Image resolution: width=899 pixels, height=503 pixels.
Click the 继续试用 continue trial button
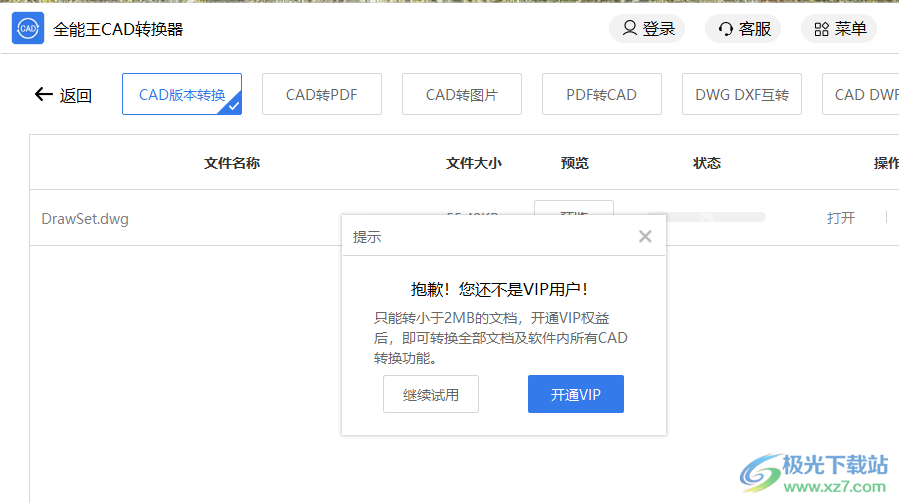[431, 394]
